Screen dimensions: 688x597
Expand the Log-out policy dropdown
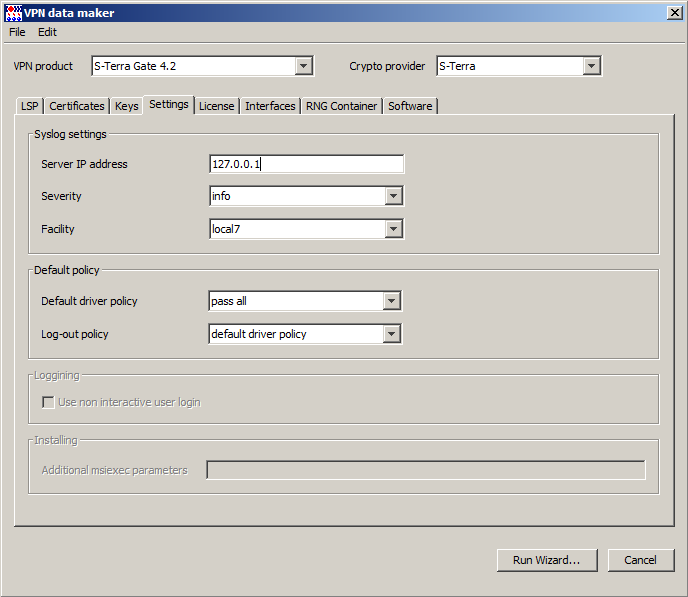(391, 334)
